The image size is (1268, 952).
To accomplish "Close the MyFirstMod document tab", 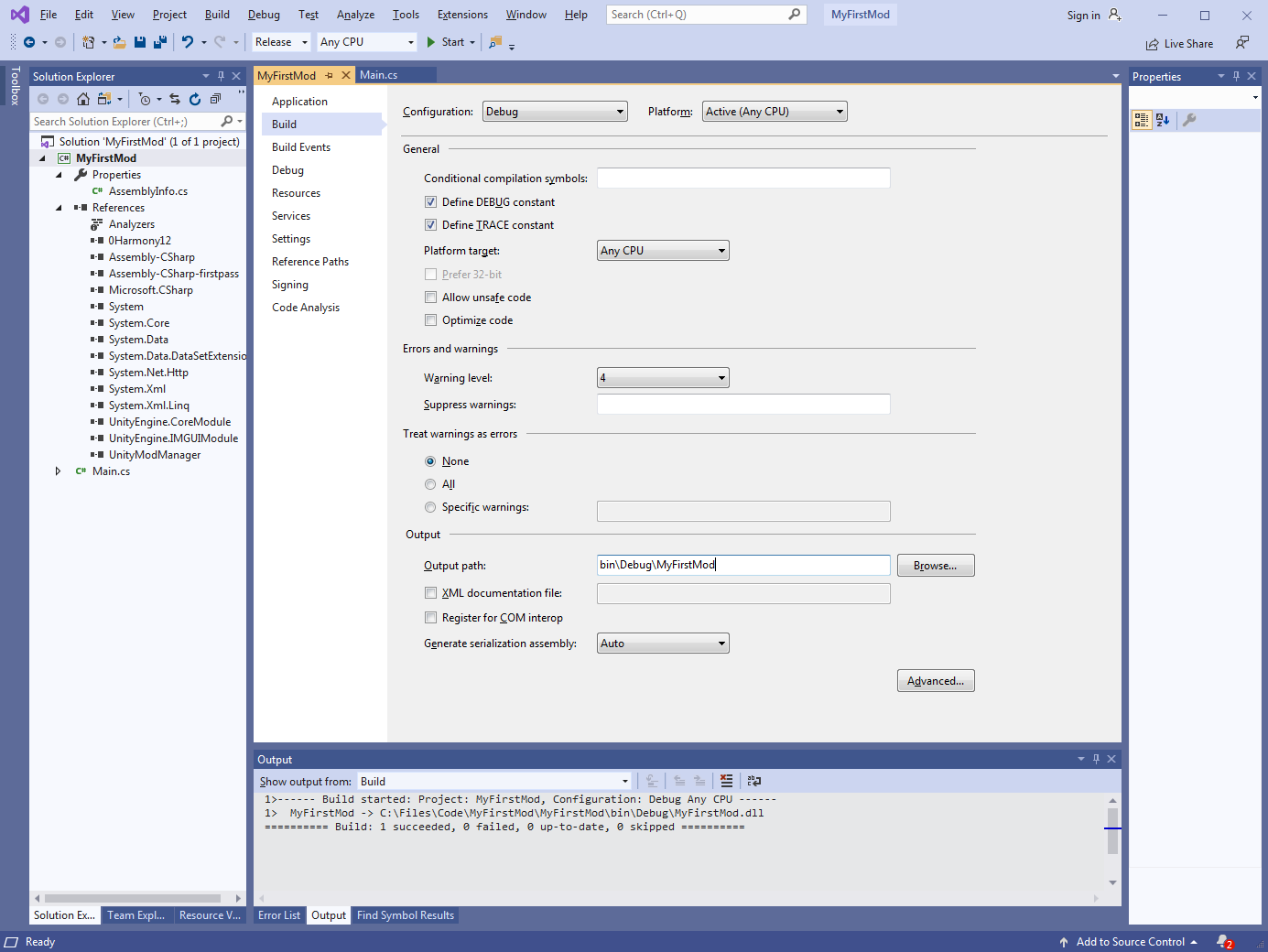I will 346,75.
